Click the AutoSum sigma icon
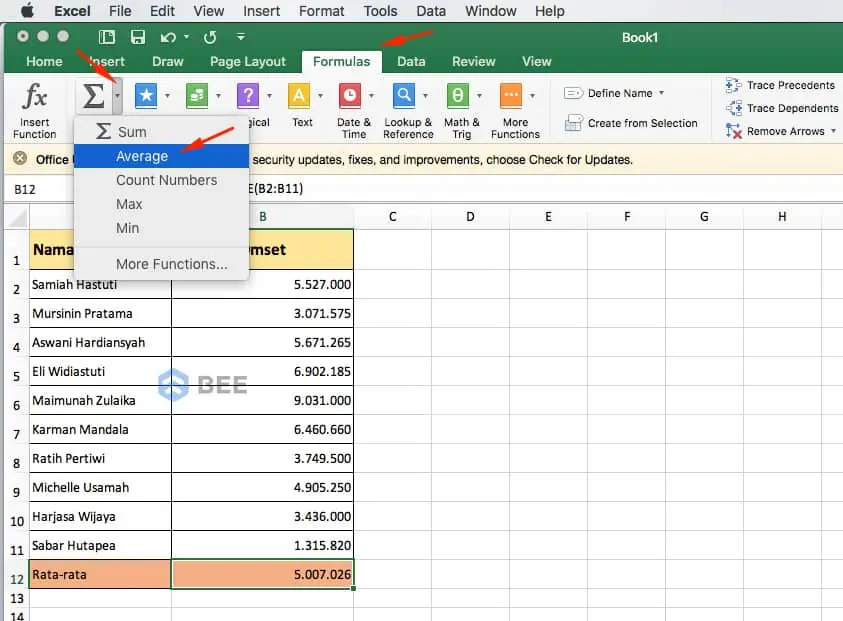Viewport: 843px width, 621px height. (93, 96)
